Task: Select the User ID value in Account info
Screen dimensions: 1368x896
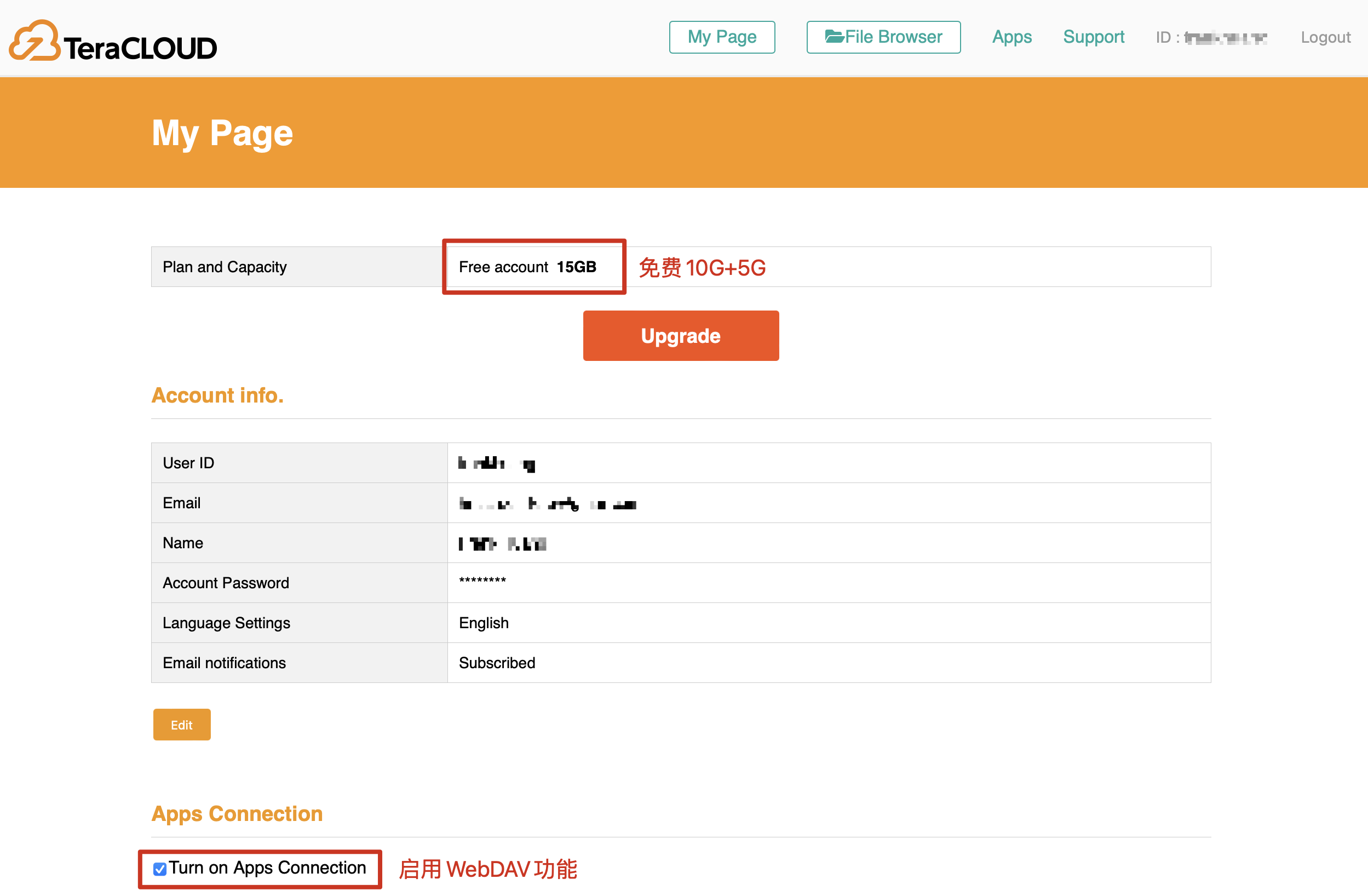Action: point(497,463)
